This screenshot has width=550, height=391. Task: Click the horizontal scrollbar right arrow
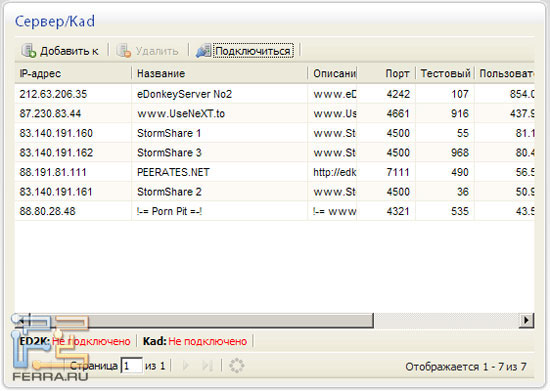coord(526,320)
